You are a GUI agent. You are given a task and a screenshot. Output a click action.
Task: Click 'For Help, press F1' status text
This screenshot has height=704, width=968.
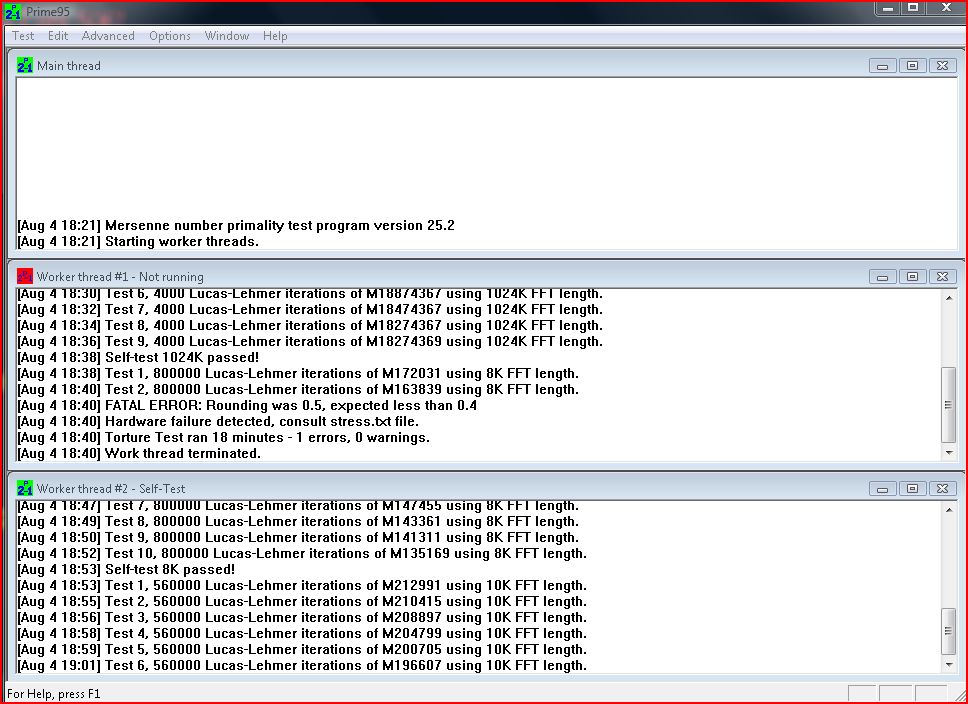coord(54,694)
